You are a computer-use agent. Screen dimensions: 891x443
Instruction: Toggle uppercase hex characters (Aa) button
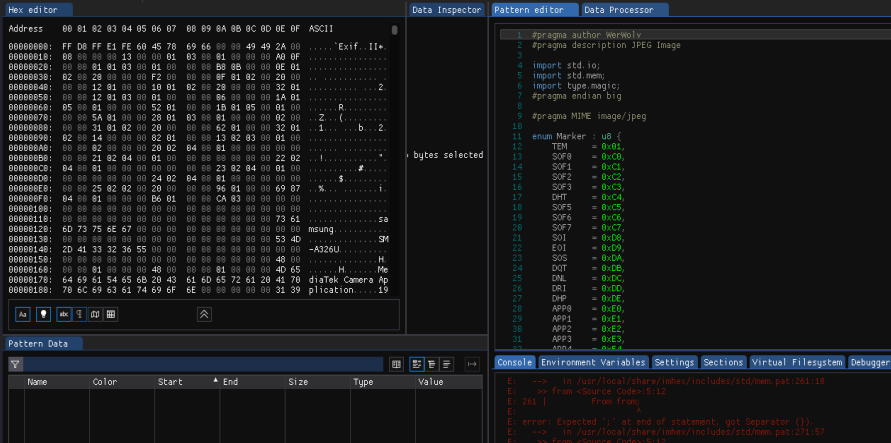click(x=23, y=314)
